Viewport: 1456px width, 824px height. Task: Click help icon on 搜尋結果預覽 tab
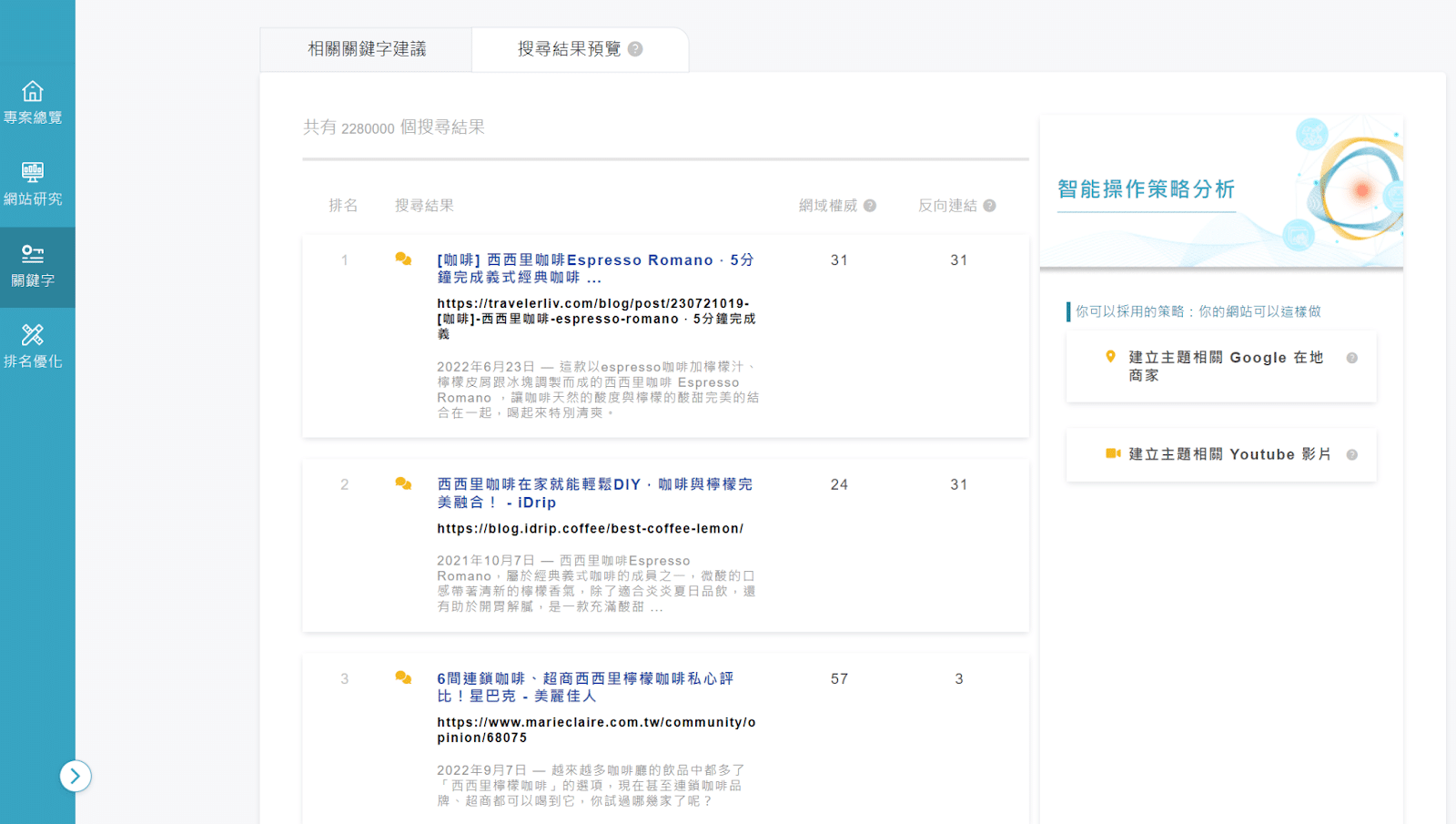[x=635, y=49]
